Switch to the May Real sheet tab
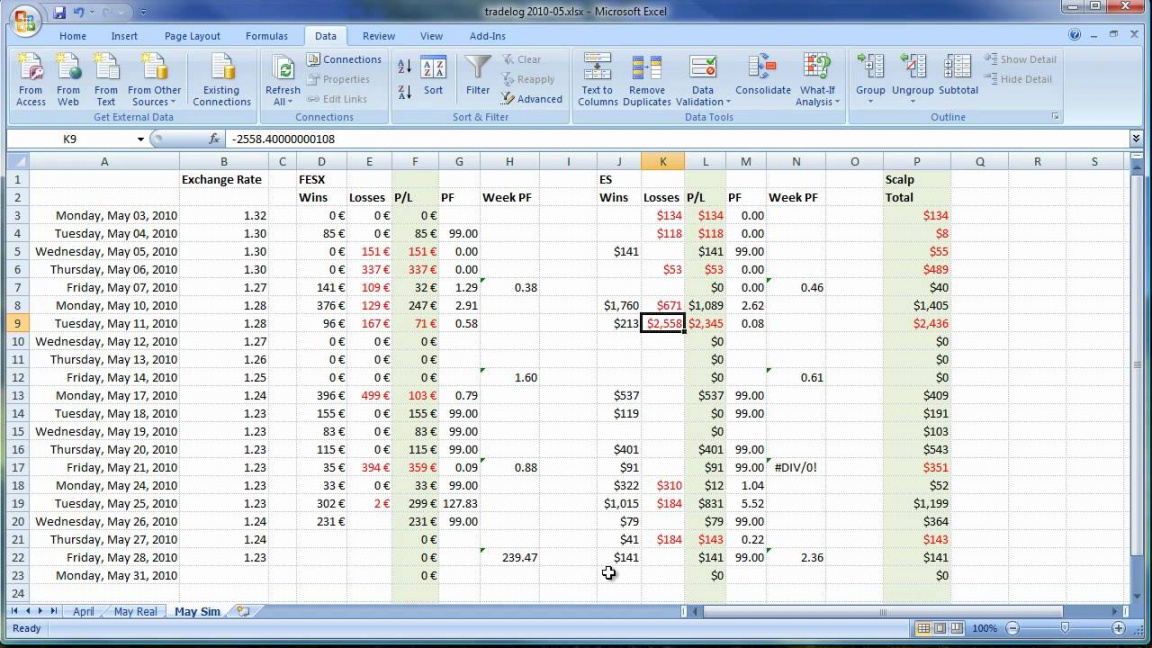Screen dimensions: 1152x648 [135, 611]
